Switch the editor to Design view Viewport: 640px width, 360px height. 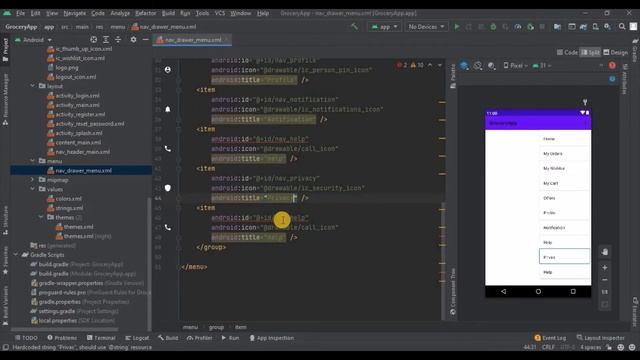[616, 52]
